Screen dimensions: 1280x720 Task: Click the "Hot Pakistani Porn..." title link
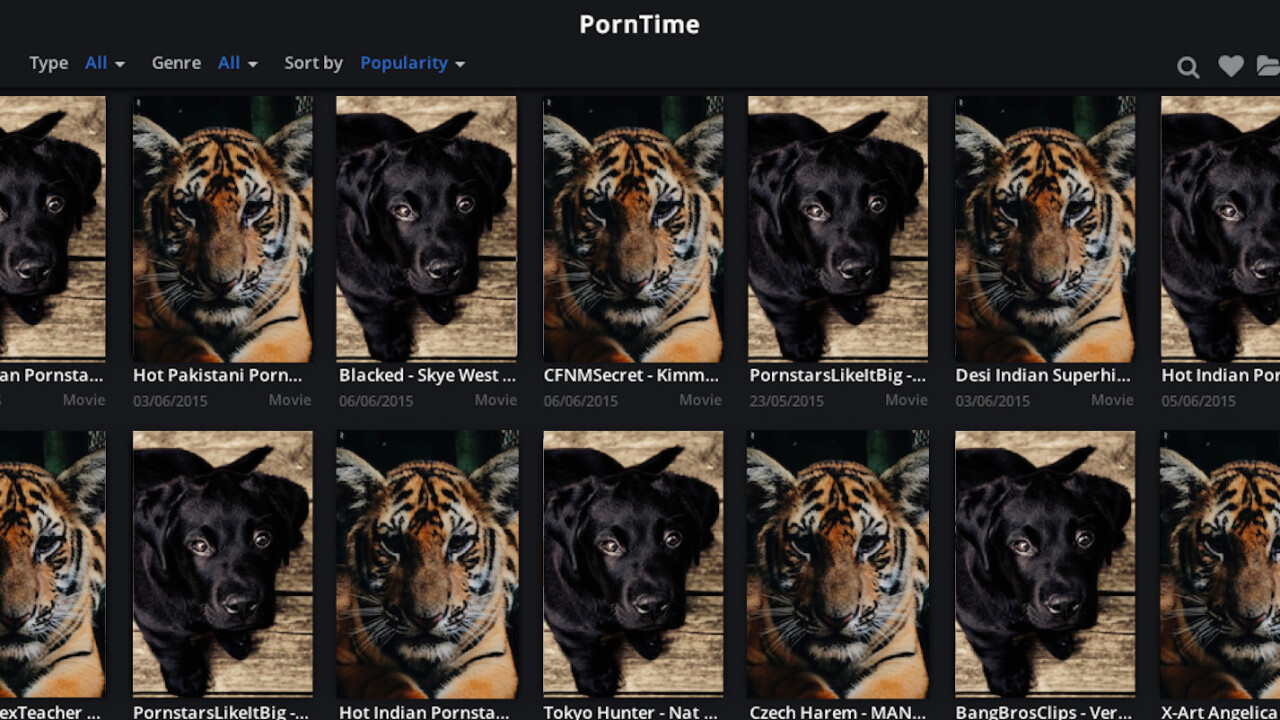click(218, 376)
